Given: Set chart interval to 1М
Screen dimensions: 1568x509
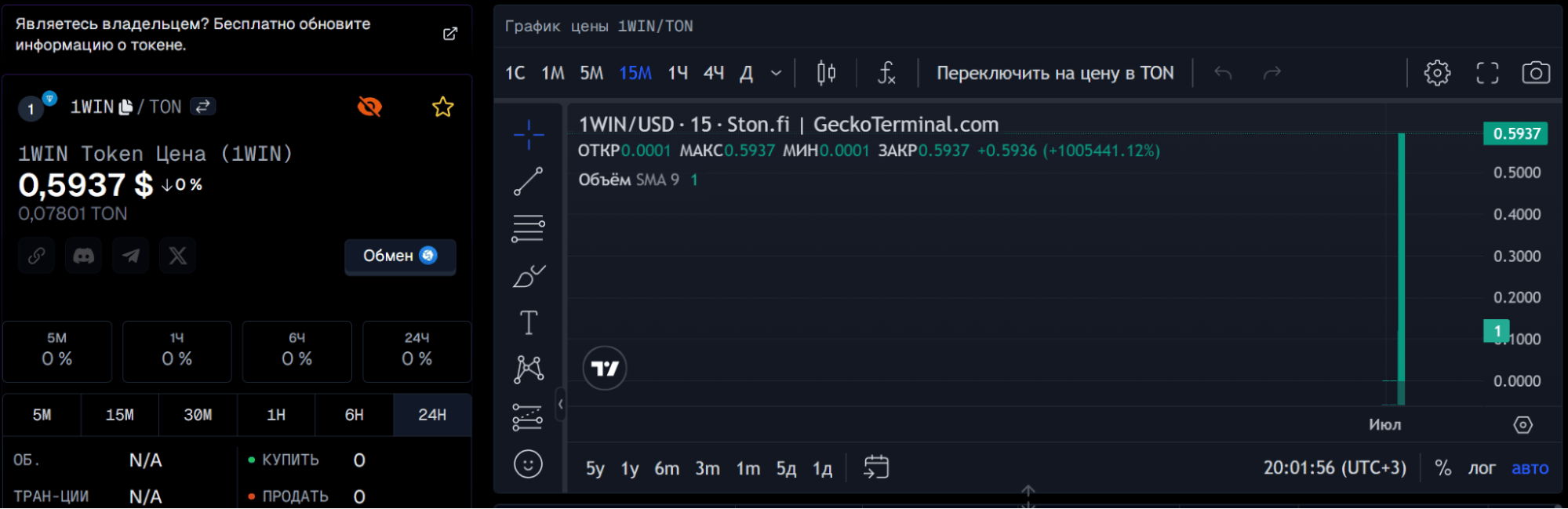Looking at the screenshot, I should (553, 73).
